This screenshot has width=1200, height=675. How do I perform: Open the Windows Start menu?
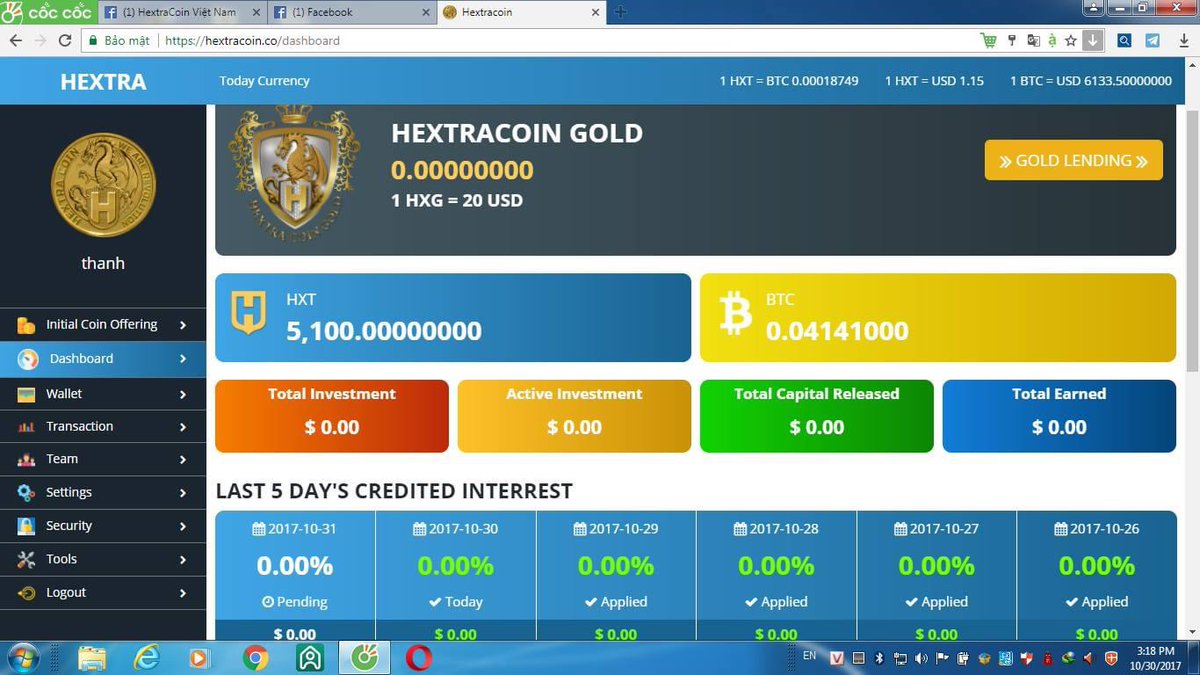point(22,657)
